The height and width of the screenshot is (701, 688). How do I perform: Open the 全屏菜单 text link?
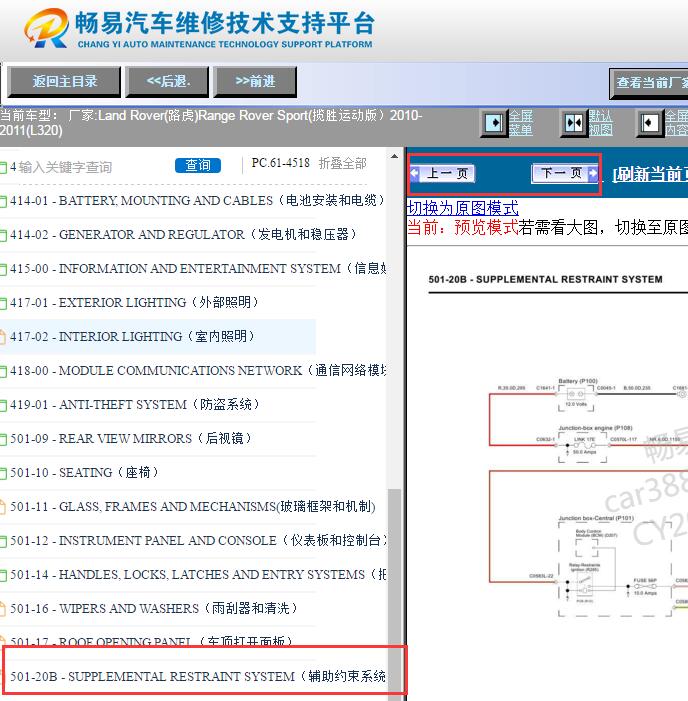tap(521, 123)
